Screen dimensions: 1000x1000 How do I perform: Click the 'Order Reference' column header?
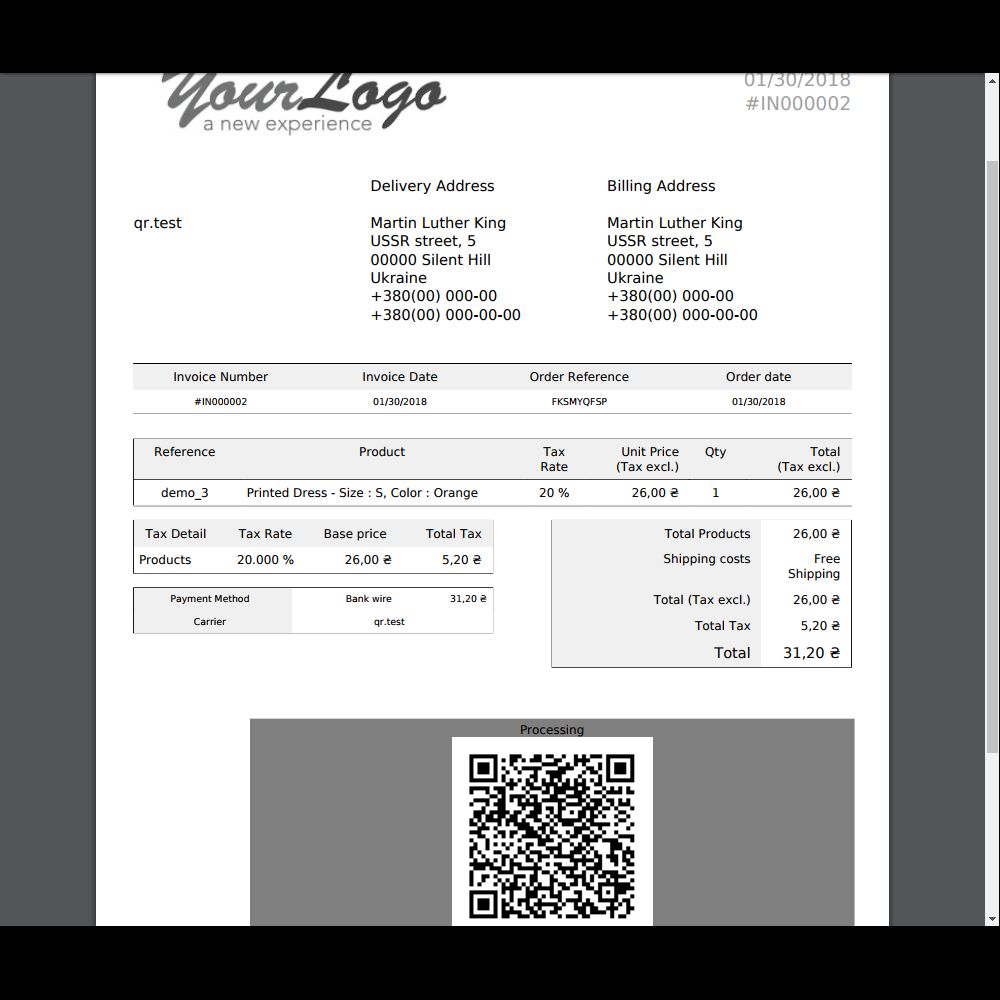[579, 377]
